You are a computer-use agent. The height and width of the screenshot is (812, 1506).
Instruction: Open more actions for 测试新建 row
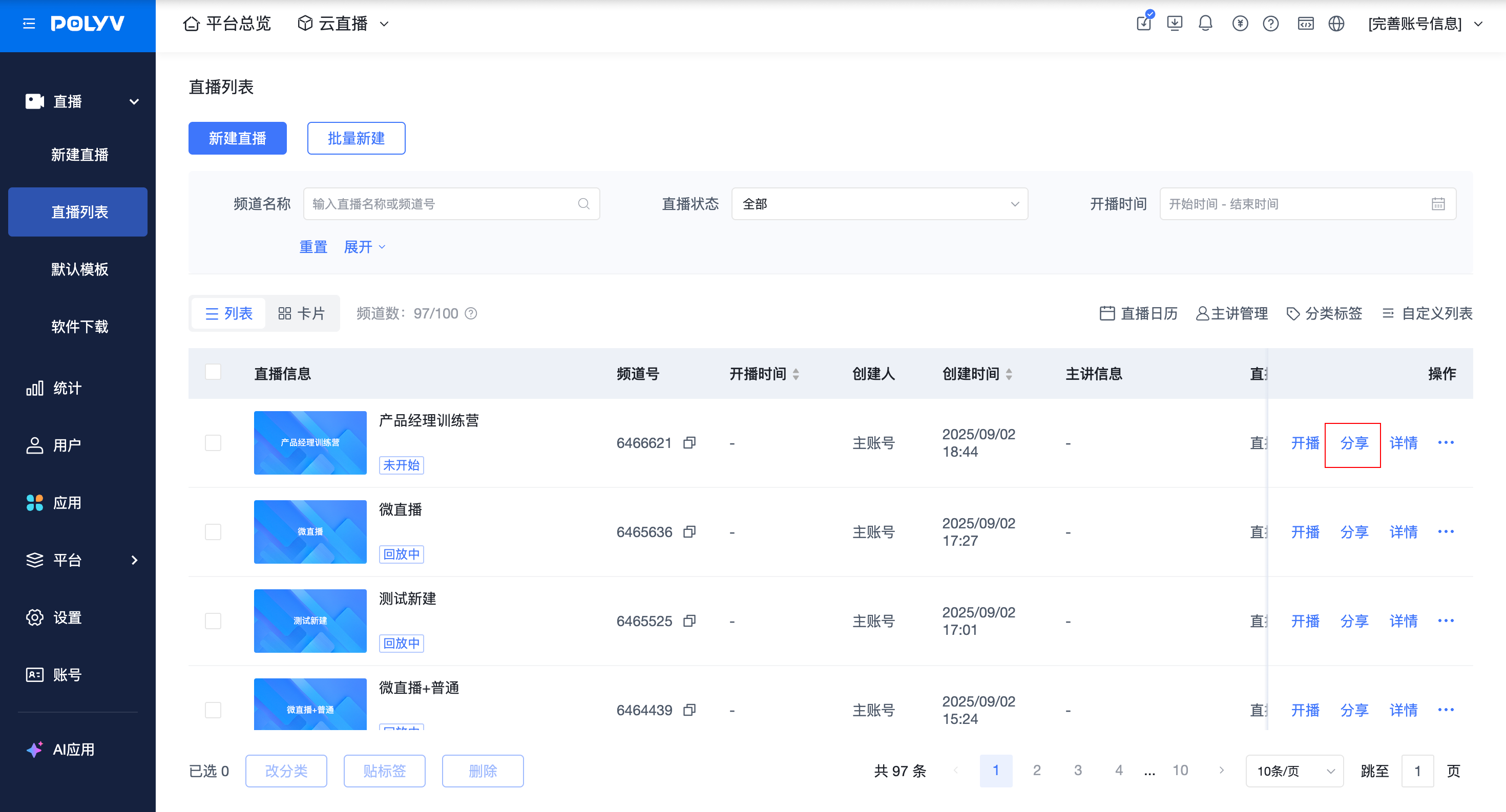(x=1446, y=621)
